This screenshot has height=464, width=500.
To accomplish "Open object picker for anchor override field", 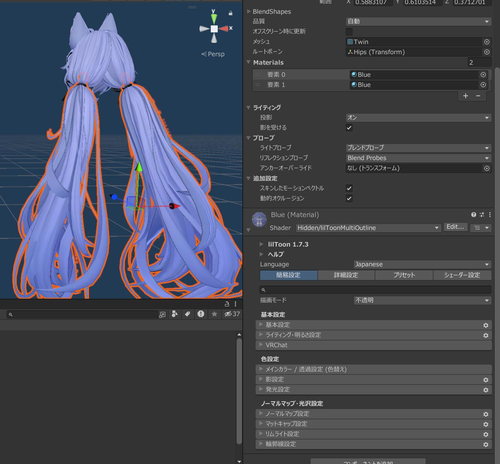I will pyautogui.click(x=487, y=168).
